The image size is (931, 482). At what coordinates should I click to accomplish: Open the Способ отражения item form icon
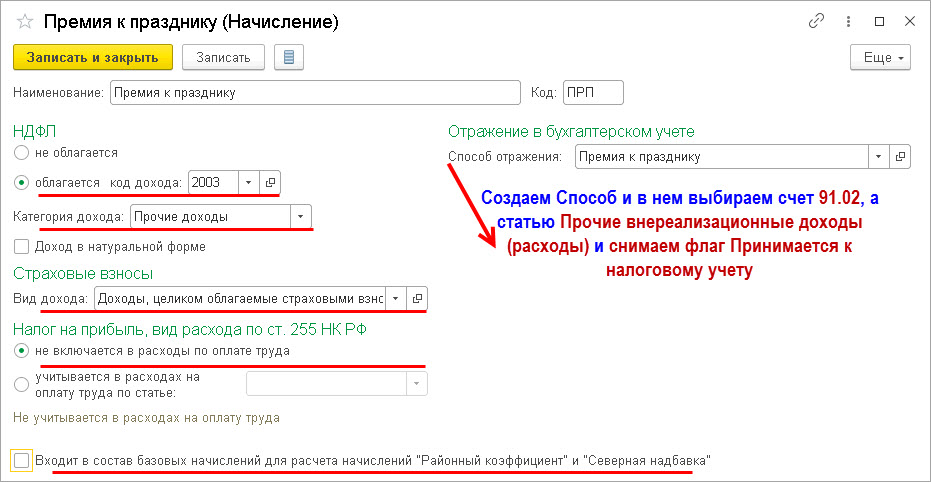901,157
